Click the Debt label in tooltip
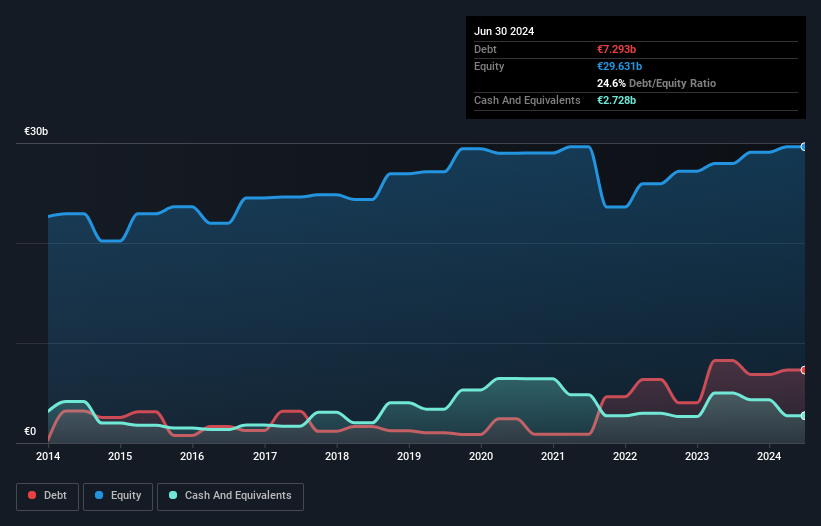Viewport: 821px width, 526px height. point(485,49)
